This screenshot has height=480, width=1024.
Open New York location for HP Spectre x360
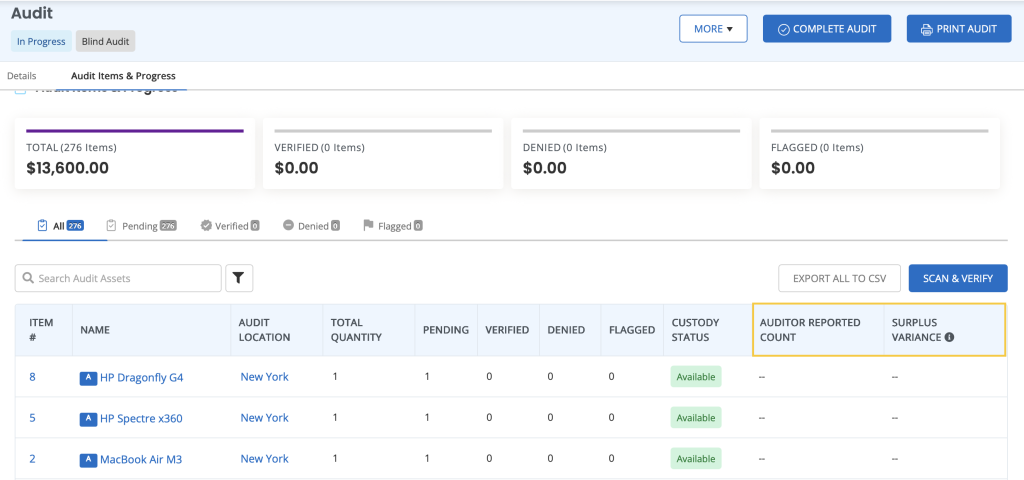(264, 418)
